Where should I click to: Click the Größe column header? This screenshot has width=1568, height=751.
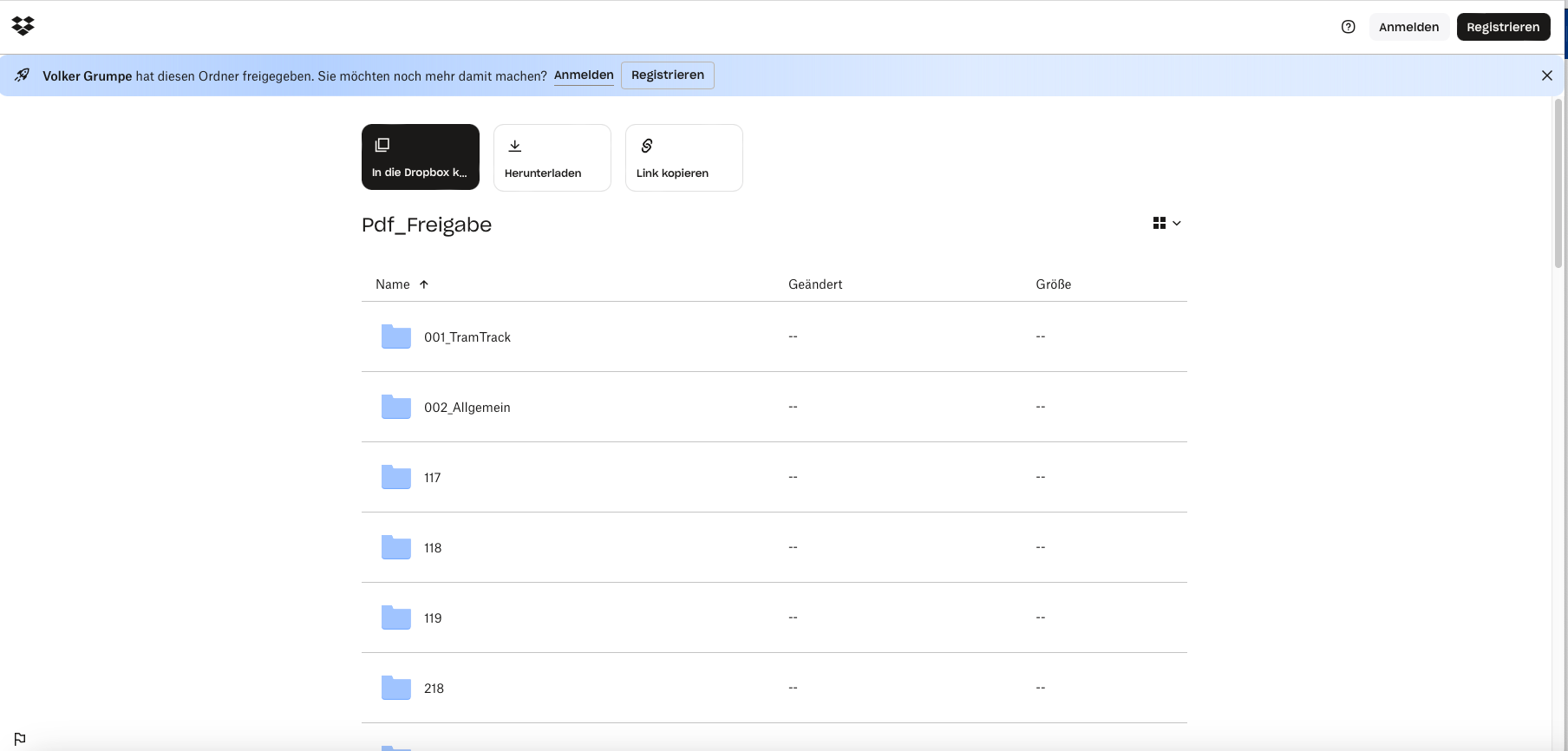1054,284
